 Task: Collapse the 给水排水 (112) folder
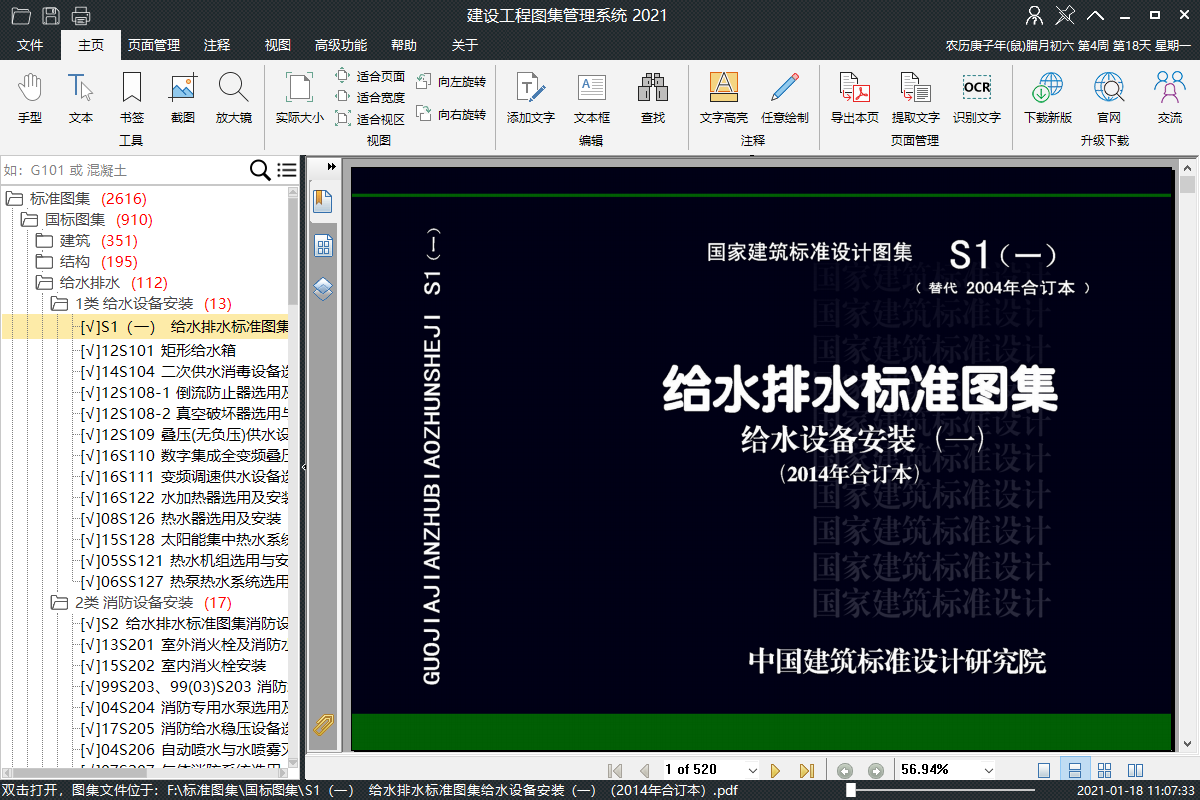44,282
